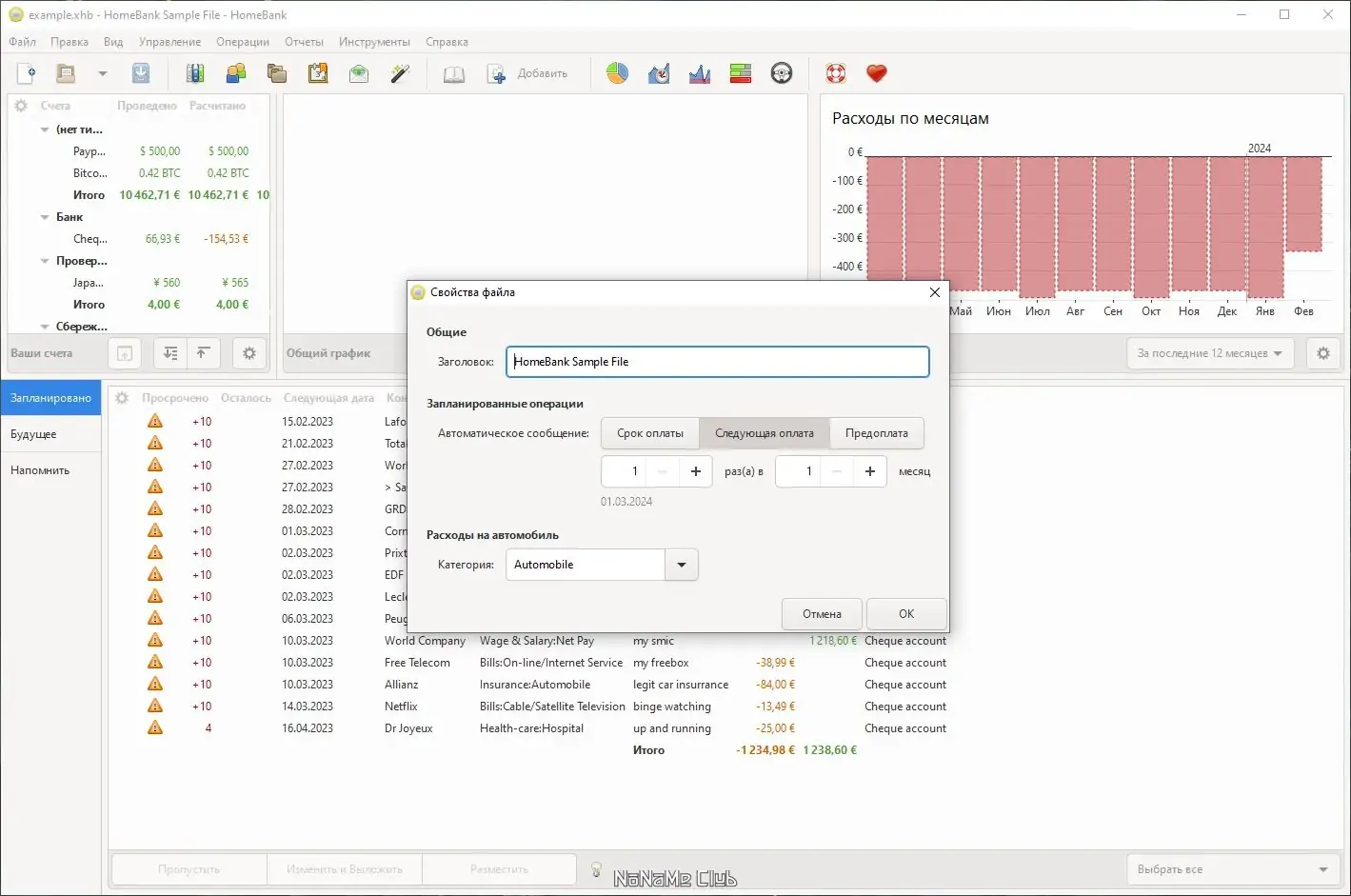Open the Справка menu
This screenshot has height=896, width=1351.
pyautogui.click(x=447, y=42)
